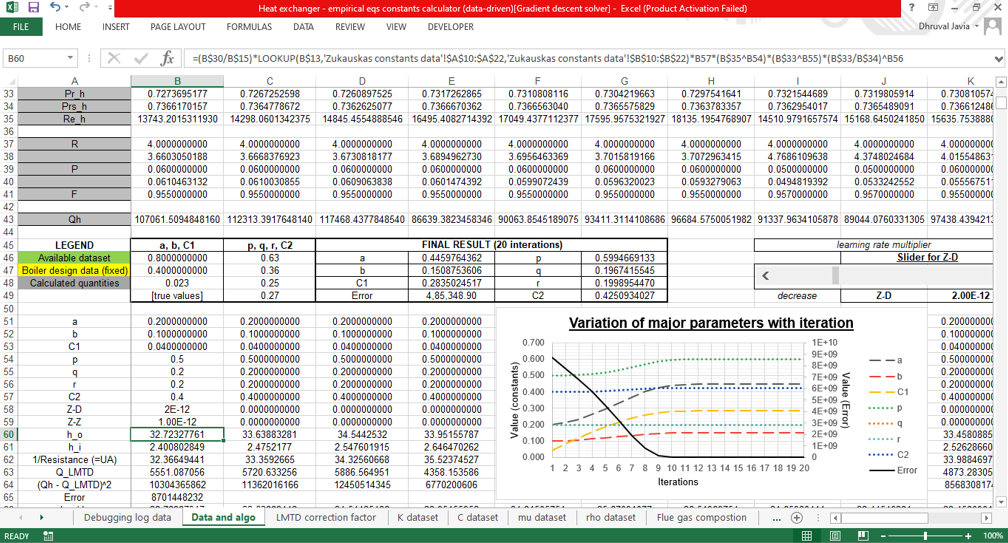Select the Data and algo sheet tab
Viewport: 1008px width, 543px height.
coord(223,517)
